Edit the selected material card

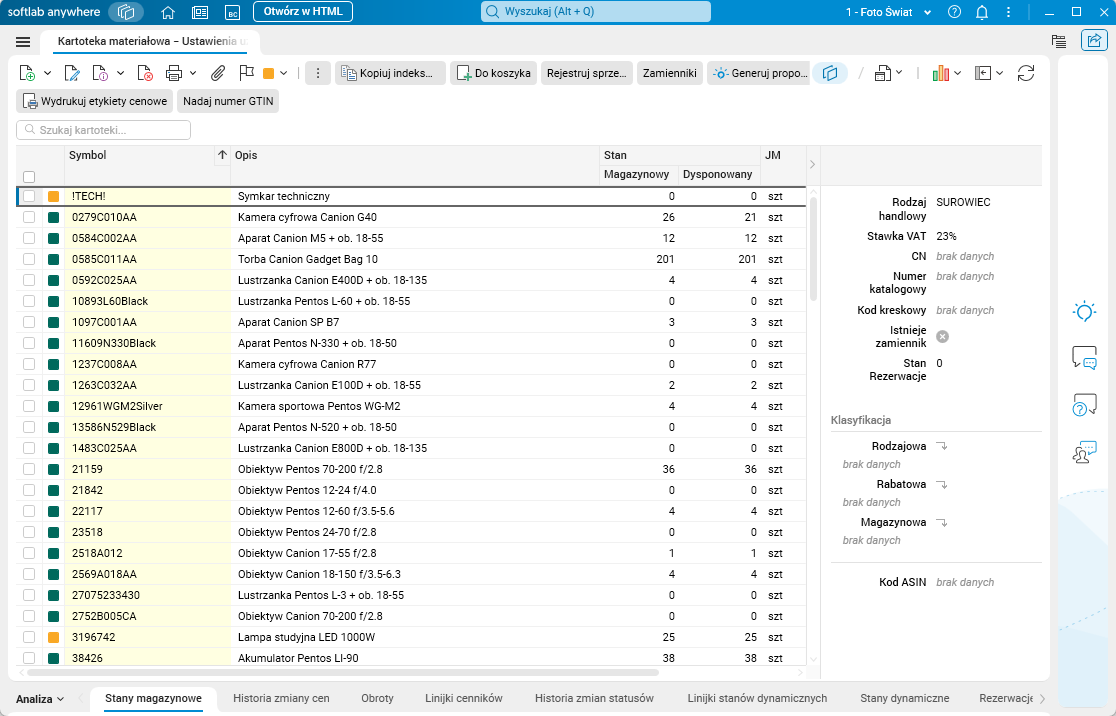tap(71, 73)
